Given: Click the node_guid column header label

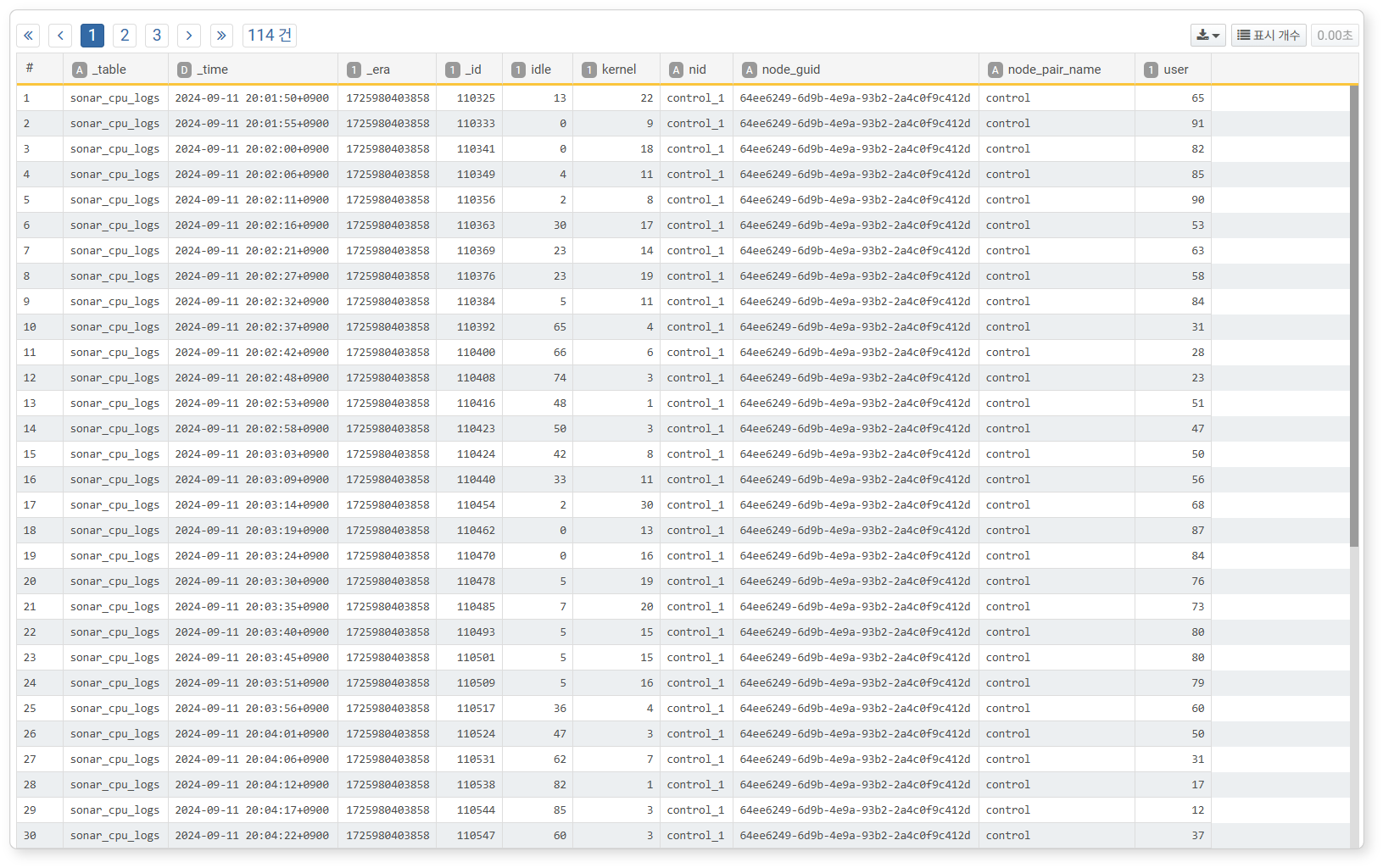Looking at the screenshot, I should coord(791,70).
